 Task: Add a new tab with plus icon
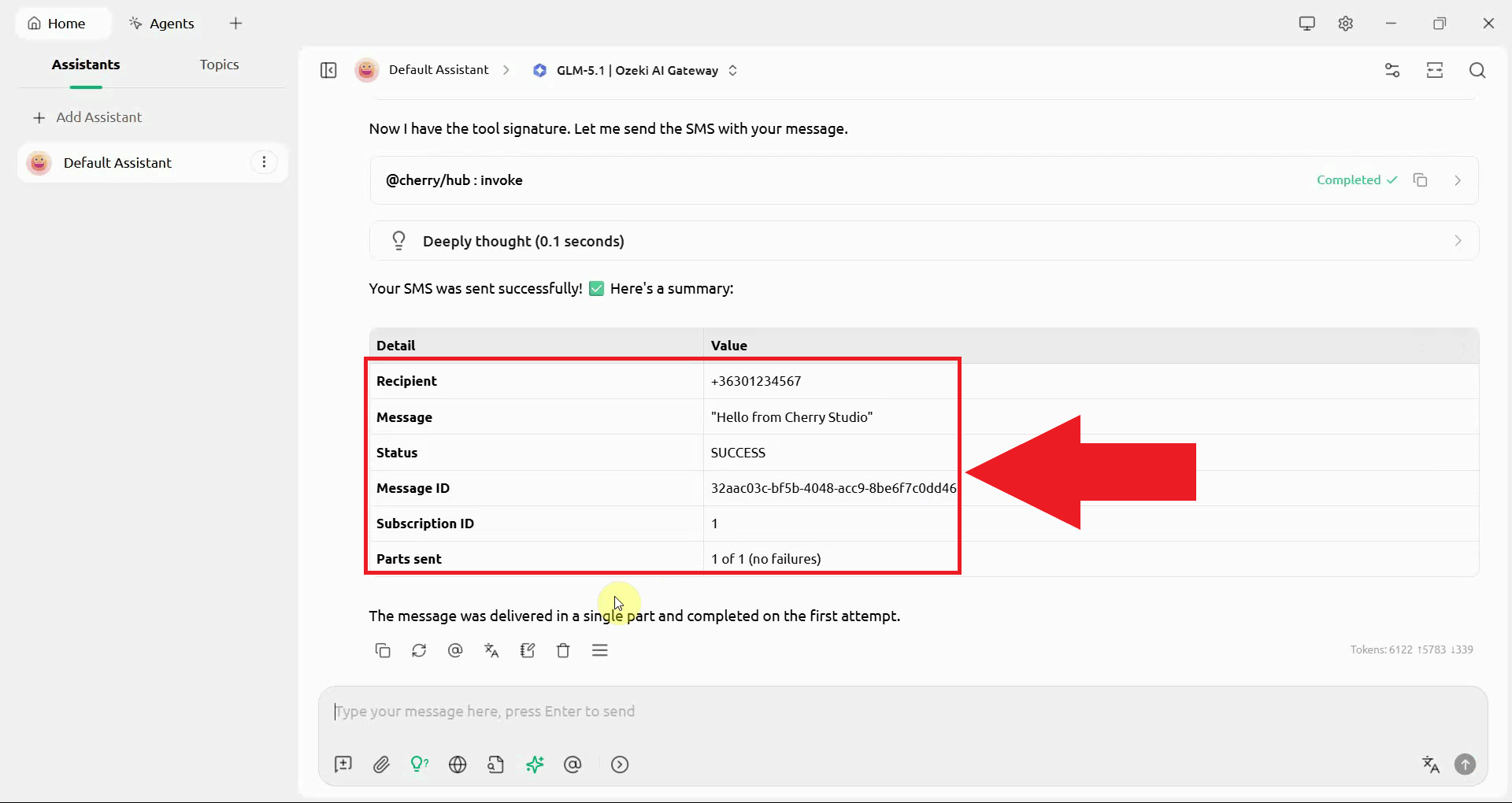[x=235, y=24]
